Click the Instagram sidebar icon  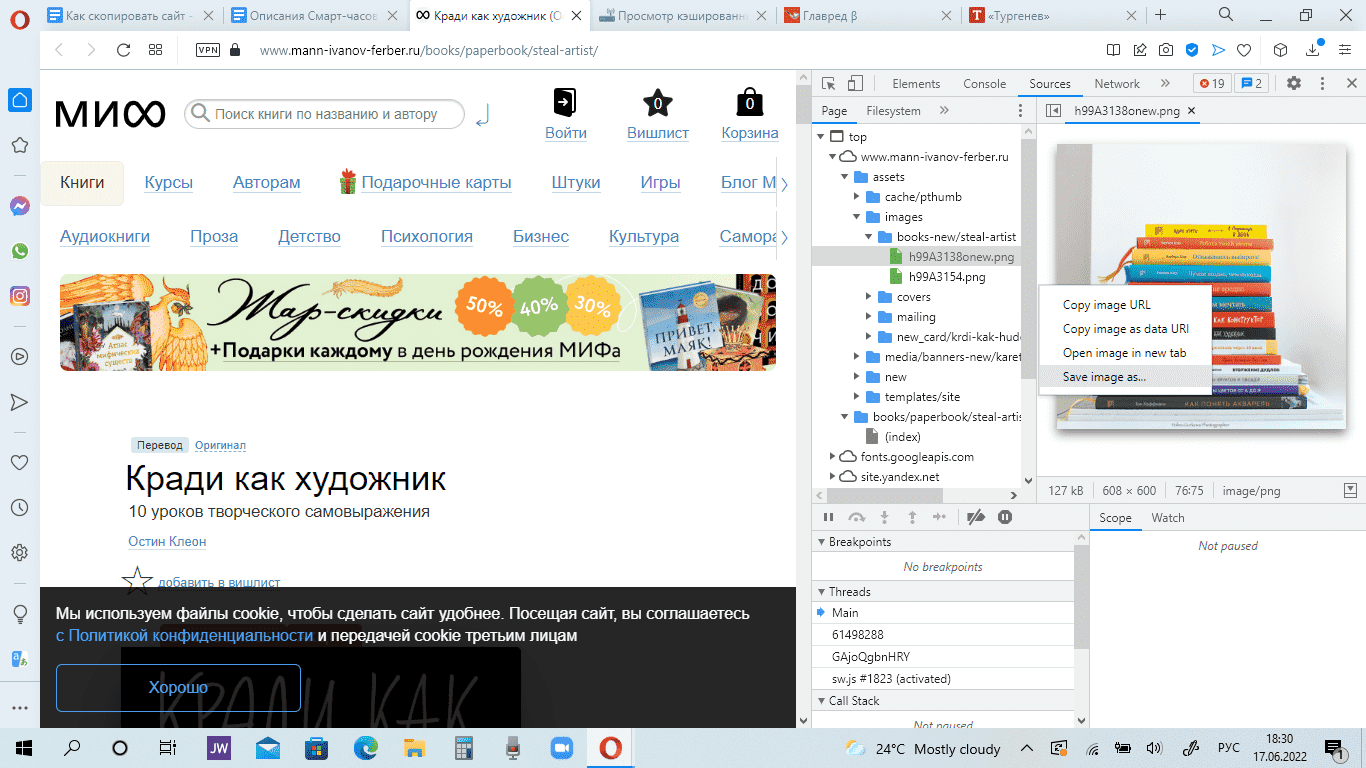click(x=19, y=296)
